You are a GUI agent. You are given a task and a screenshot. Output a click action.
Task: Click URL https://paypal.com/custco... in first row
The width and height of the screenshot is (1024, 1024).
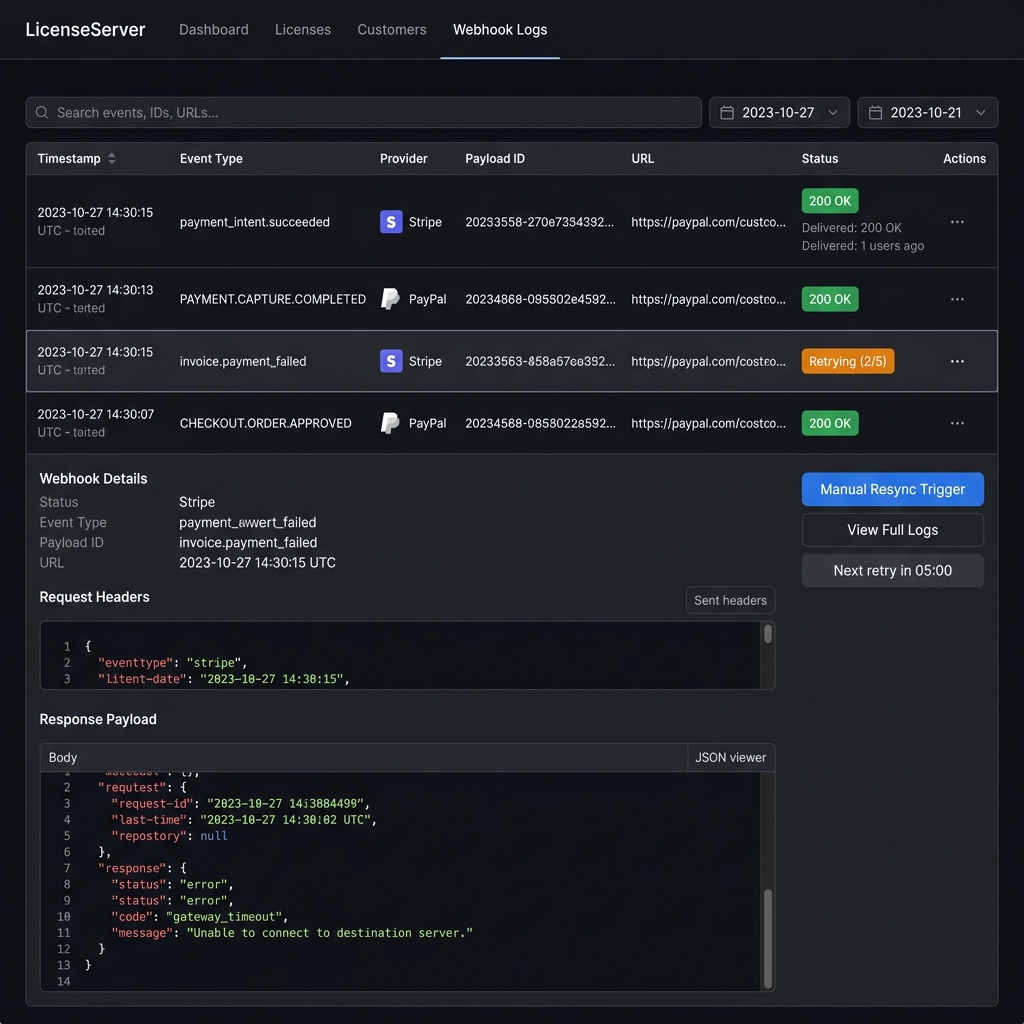709,222
